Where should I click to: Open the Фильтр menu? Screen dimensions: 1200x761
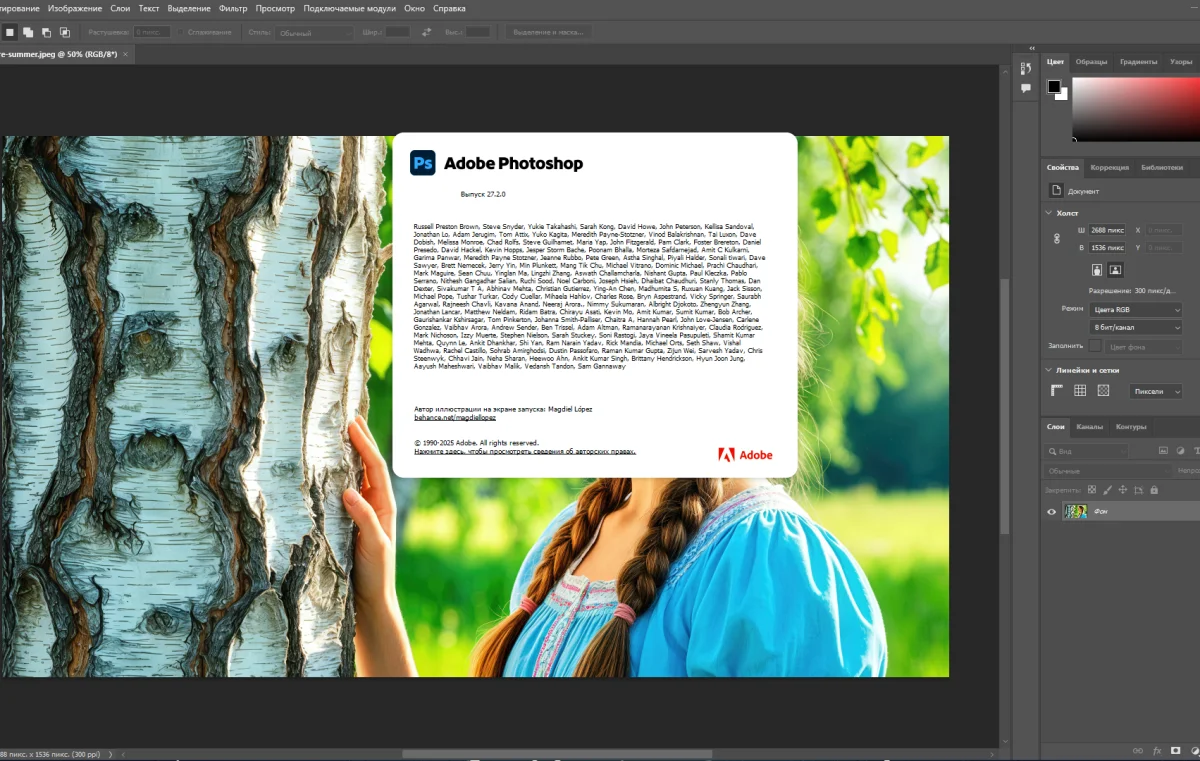pos(232,8)
